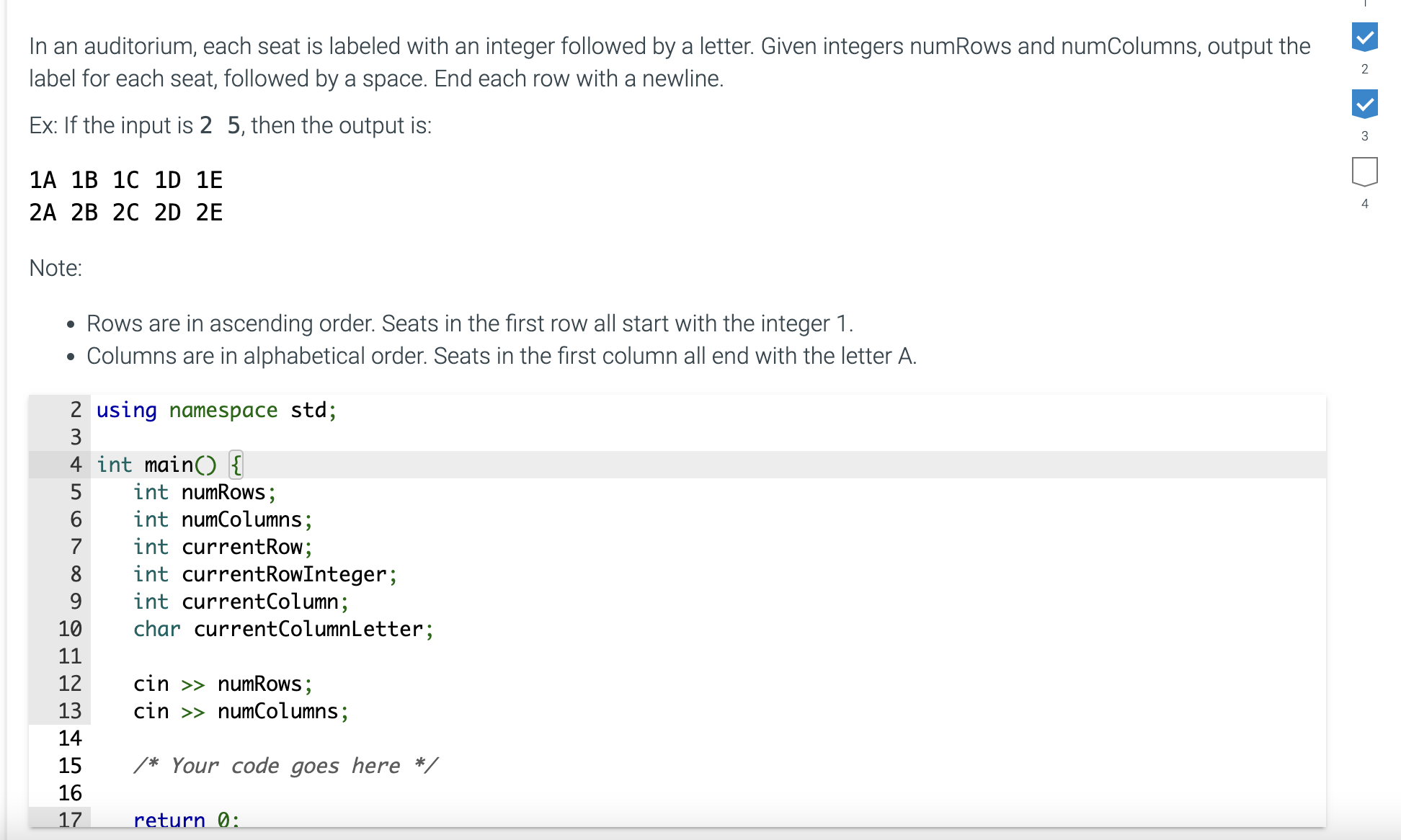1401x840 pixels.
Task: Place cursor on blank editor line 16
Action: (x=432, y=793)
